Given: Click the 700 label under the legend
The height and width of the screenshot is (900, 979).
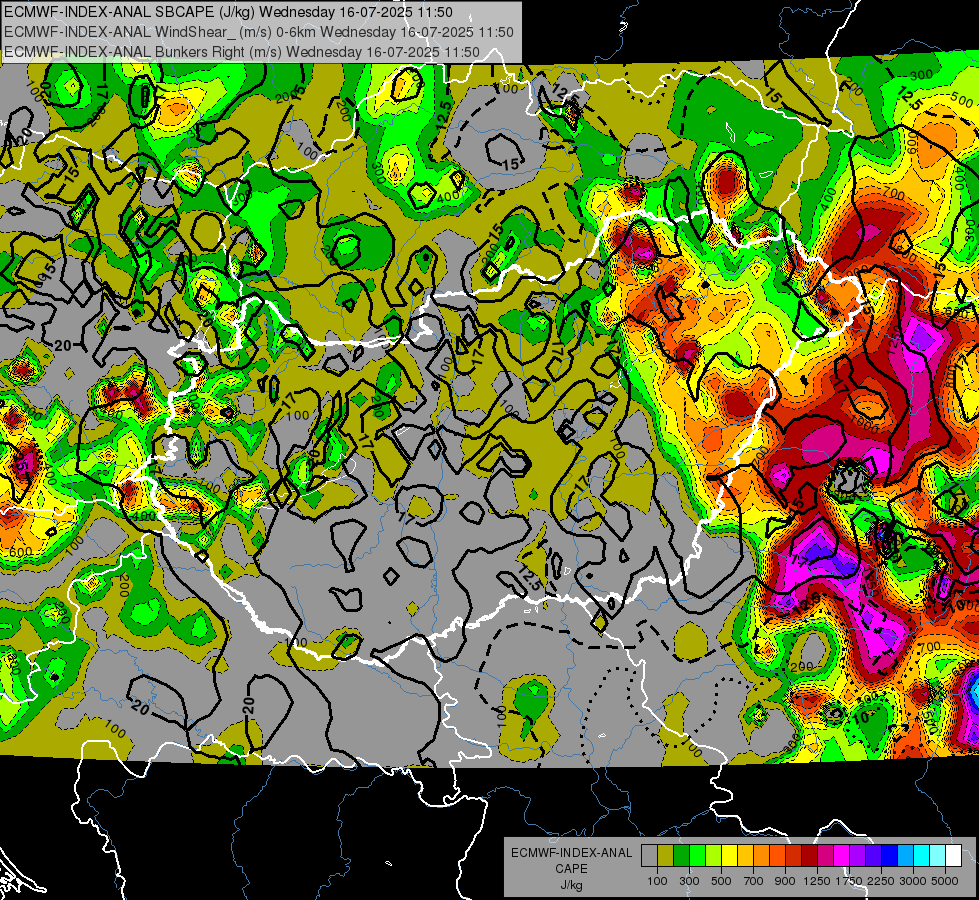Looking at the screenshot, I should tap(754, 881).
